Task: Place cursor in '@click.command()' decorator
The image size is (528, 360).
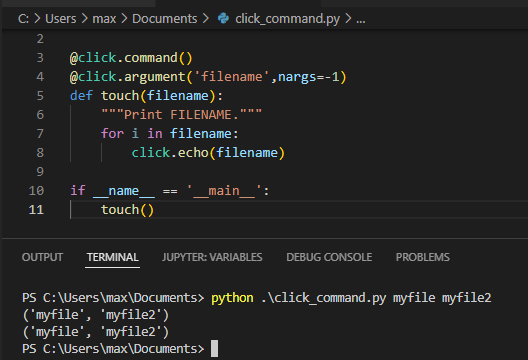Action: coord(131,58)
